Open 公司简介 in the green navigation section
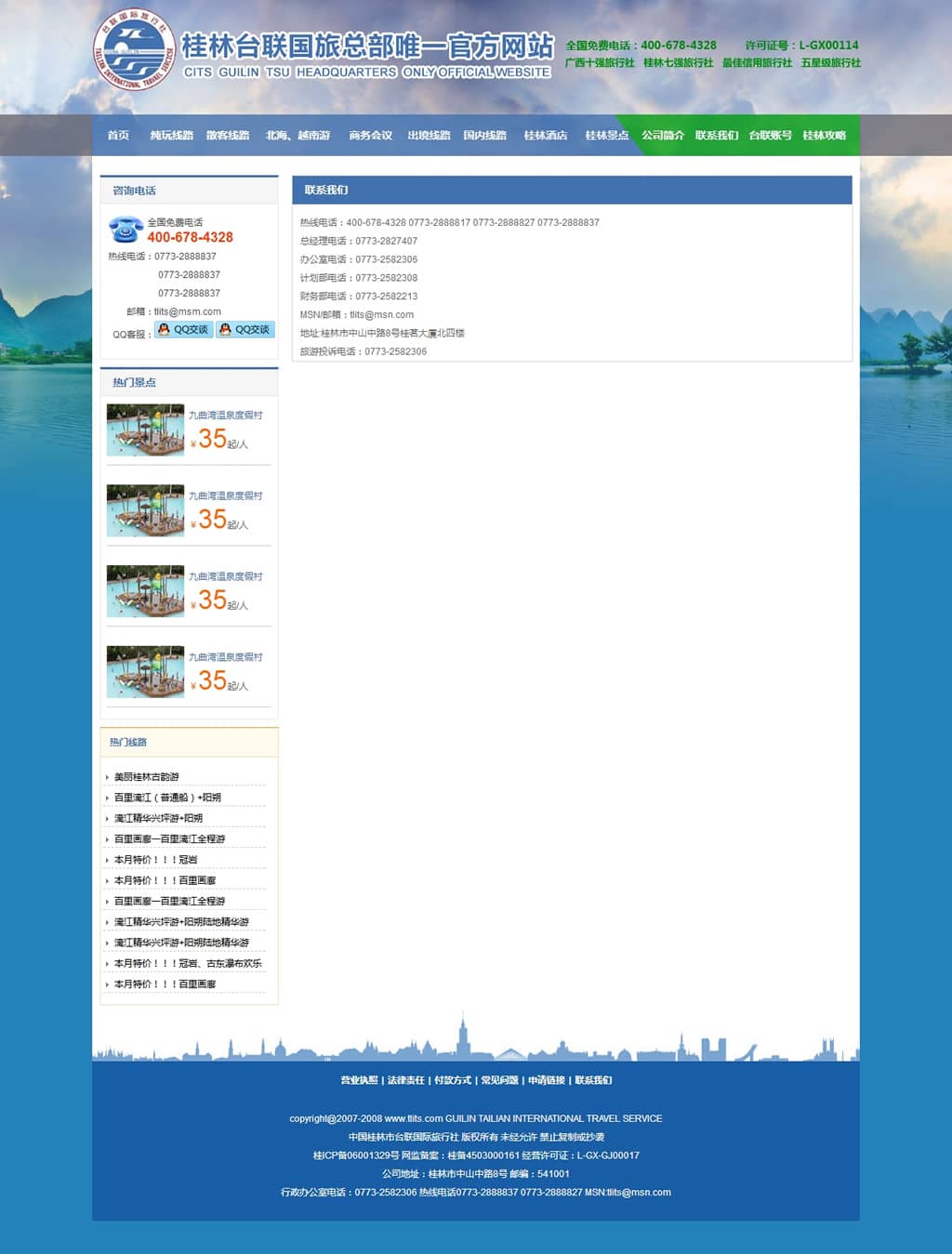Image resolution: width=952 pixels, height=1254 pixels. (x=663, y=136)
